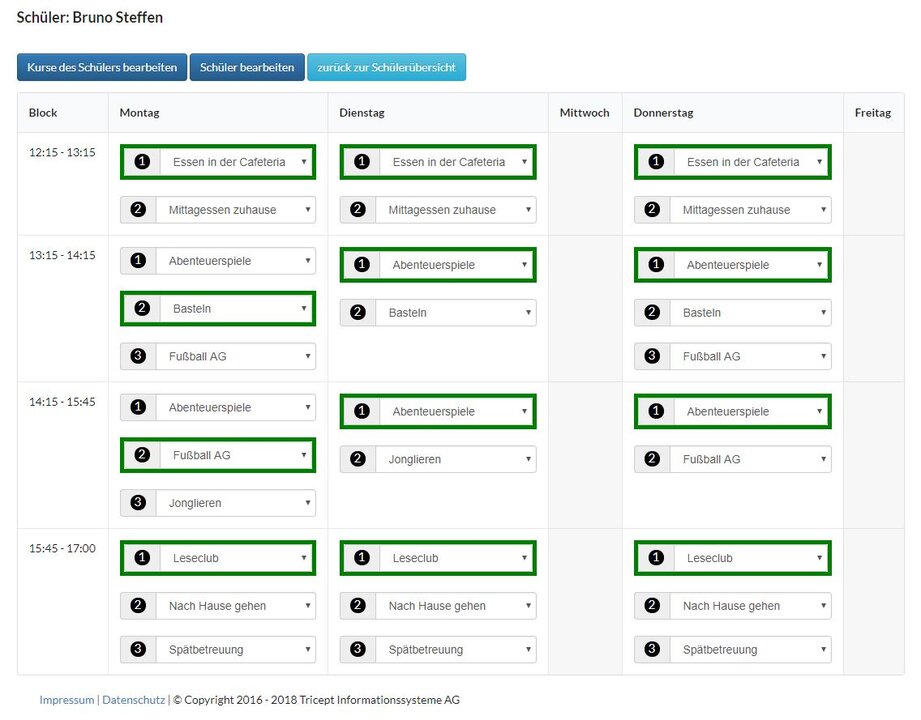The width and height of the screenshot is (921, 720).
Task: Click the Mittwoch column header
Action: point(584,113)
